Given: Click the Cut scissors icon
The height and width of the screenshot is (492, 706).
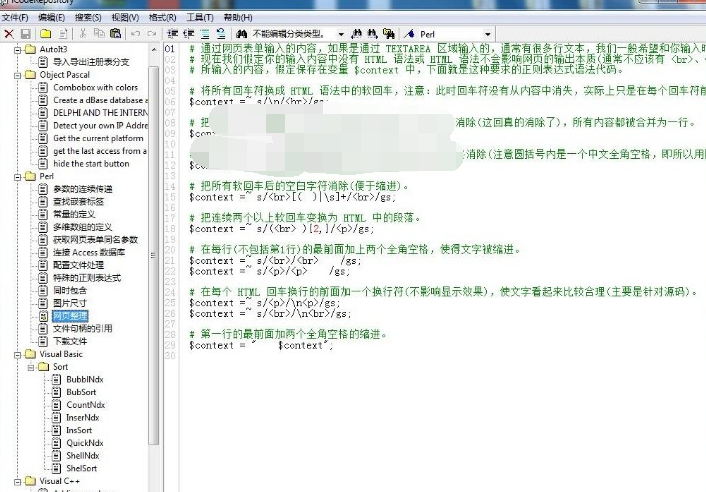Looking at the screenshot, I should pos(82,33).
